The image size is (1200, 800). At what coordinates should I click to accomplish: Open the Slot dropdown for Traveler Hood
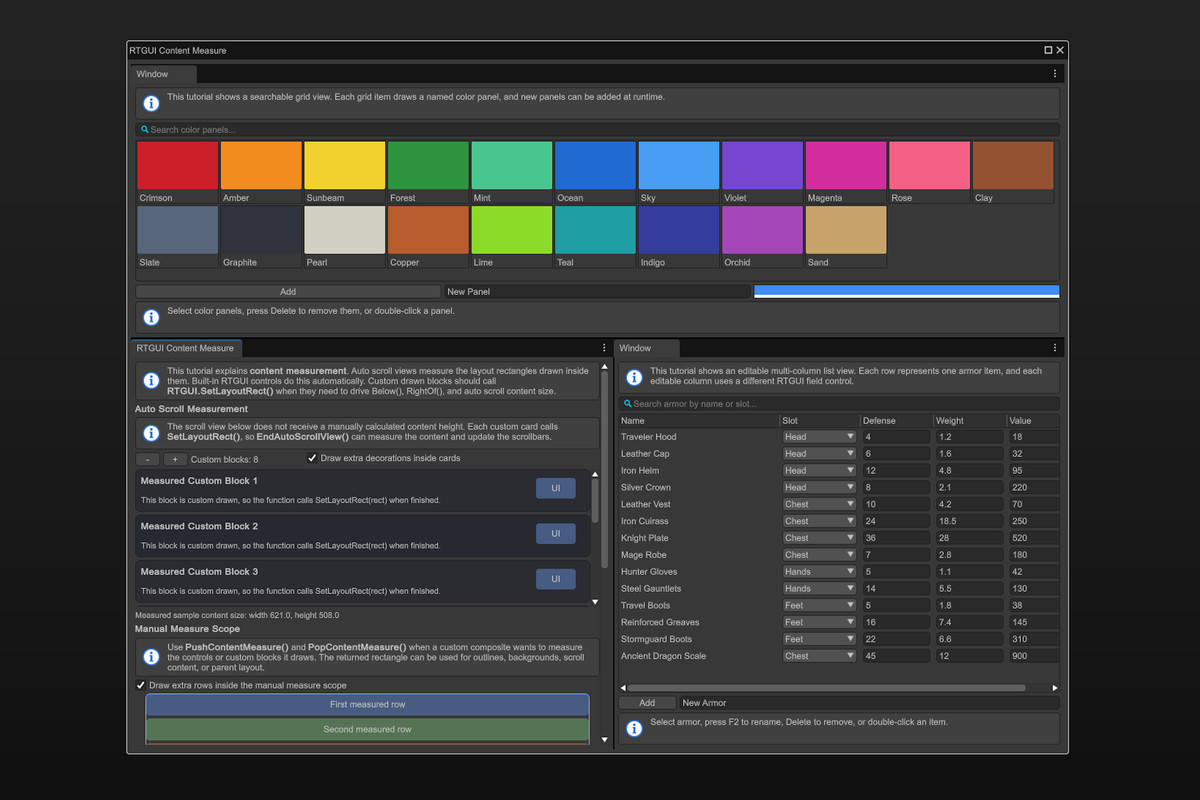(x=819, y=437)
